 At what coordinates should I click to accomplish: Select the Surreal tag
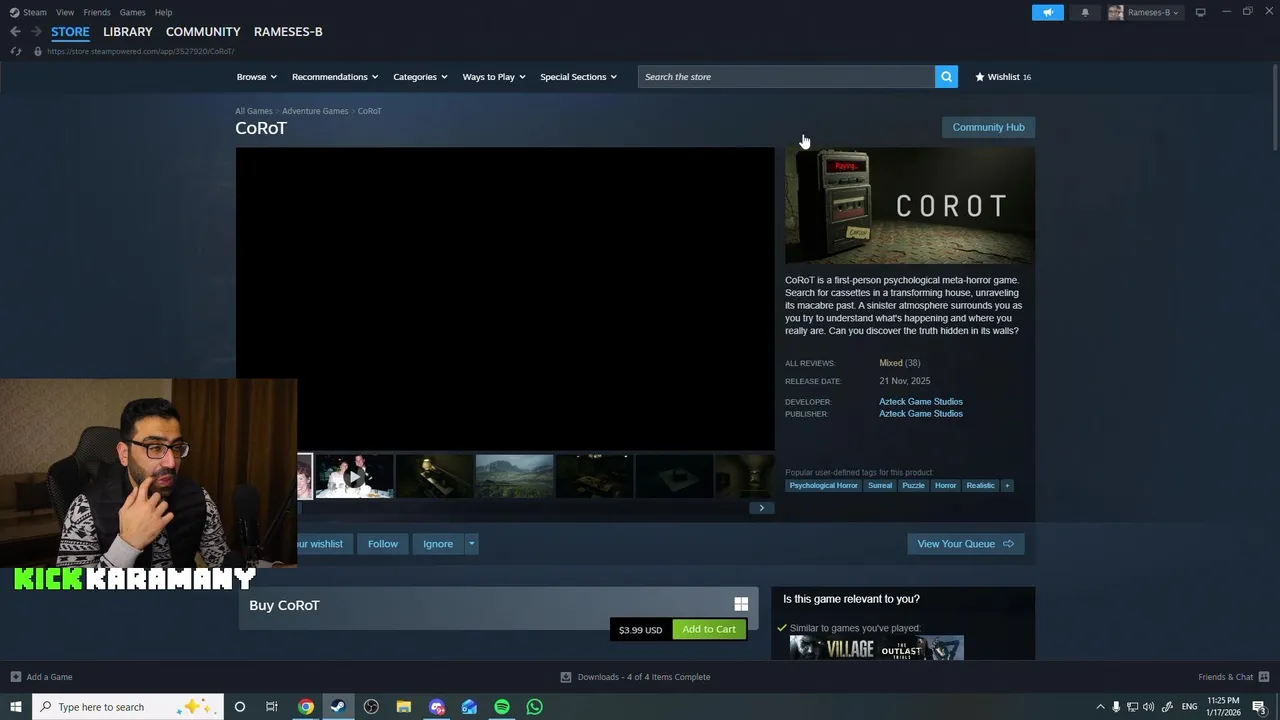pos(880,486)
